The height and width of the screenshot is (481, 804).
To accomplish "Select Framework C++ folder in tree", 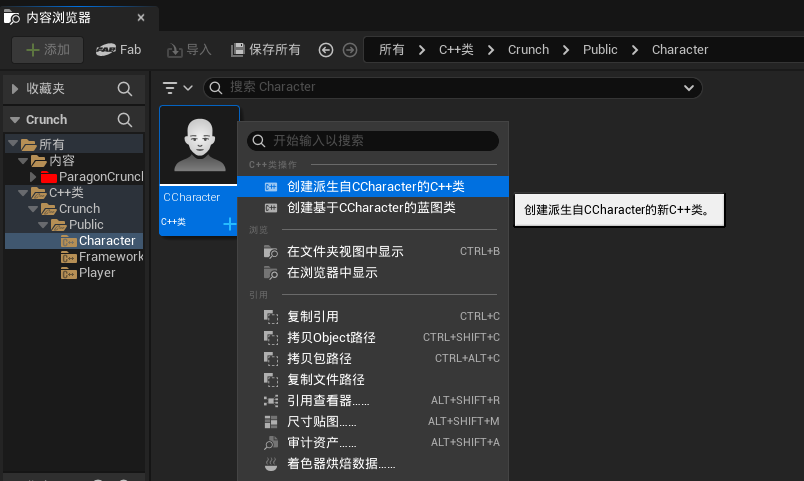I will pos(102,257).
